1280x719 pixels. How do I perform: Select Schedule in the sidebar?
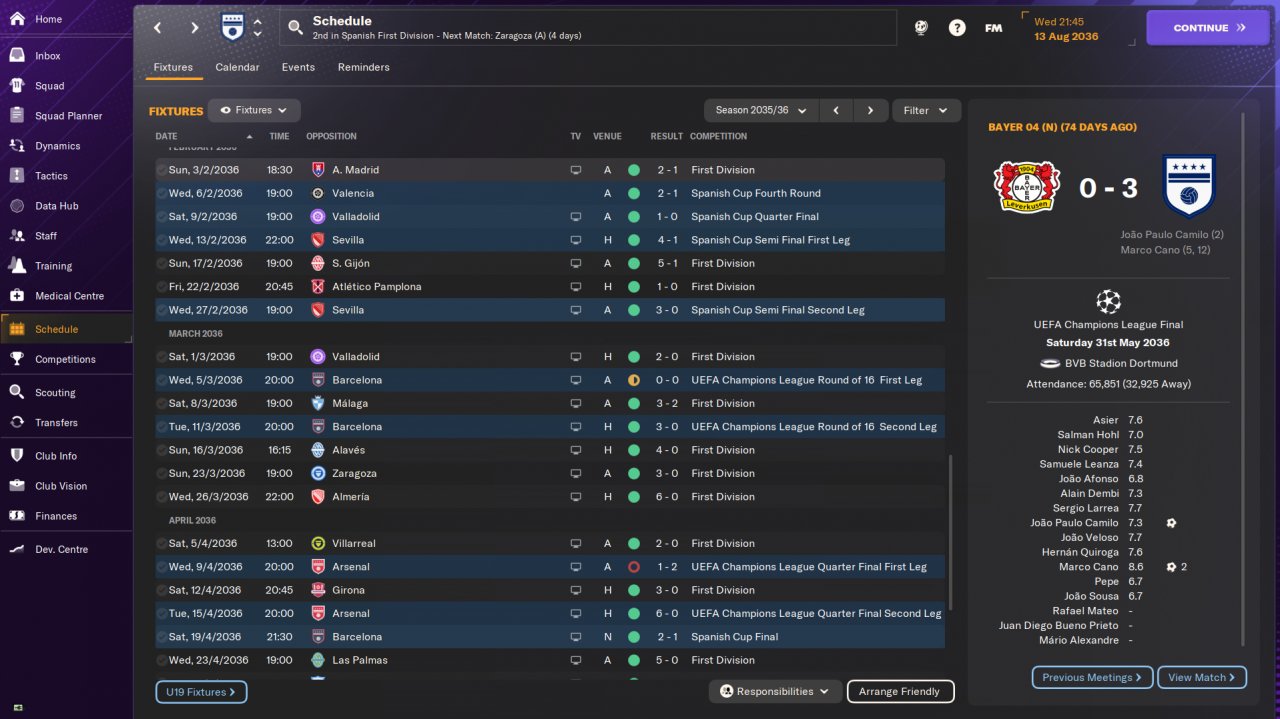(x=66, y=329)
